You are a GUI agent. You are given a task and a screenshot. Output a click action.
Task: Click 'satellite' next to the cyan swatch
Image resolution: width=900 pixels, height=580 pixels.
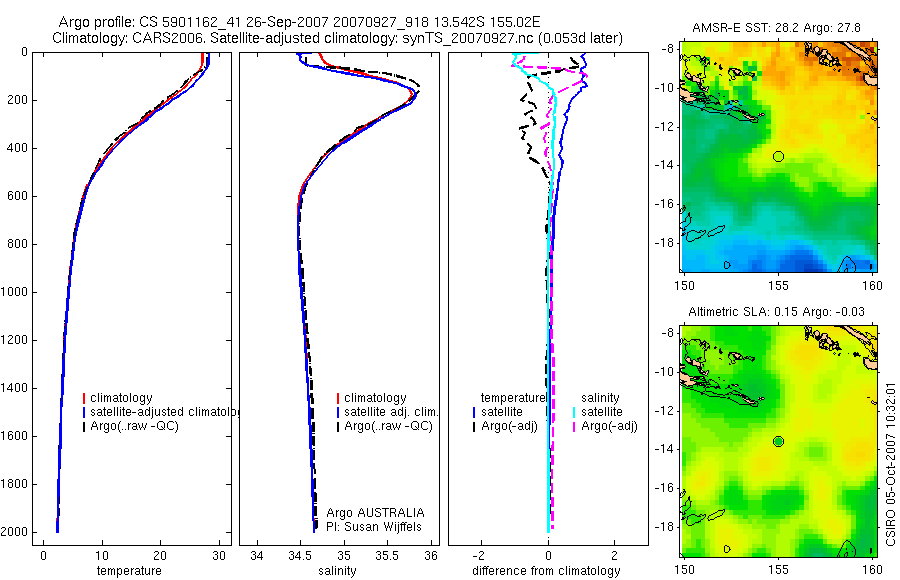pyautogui.click(x=602, y=412)
